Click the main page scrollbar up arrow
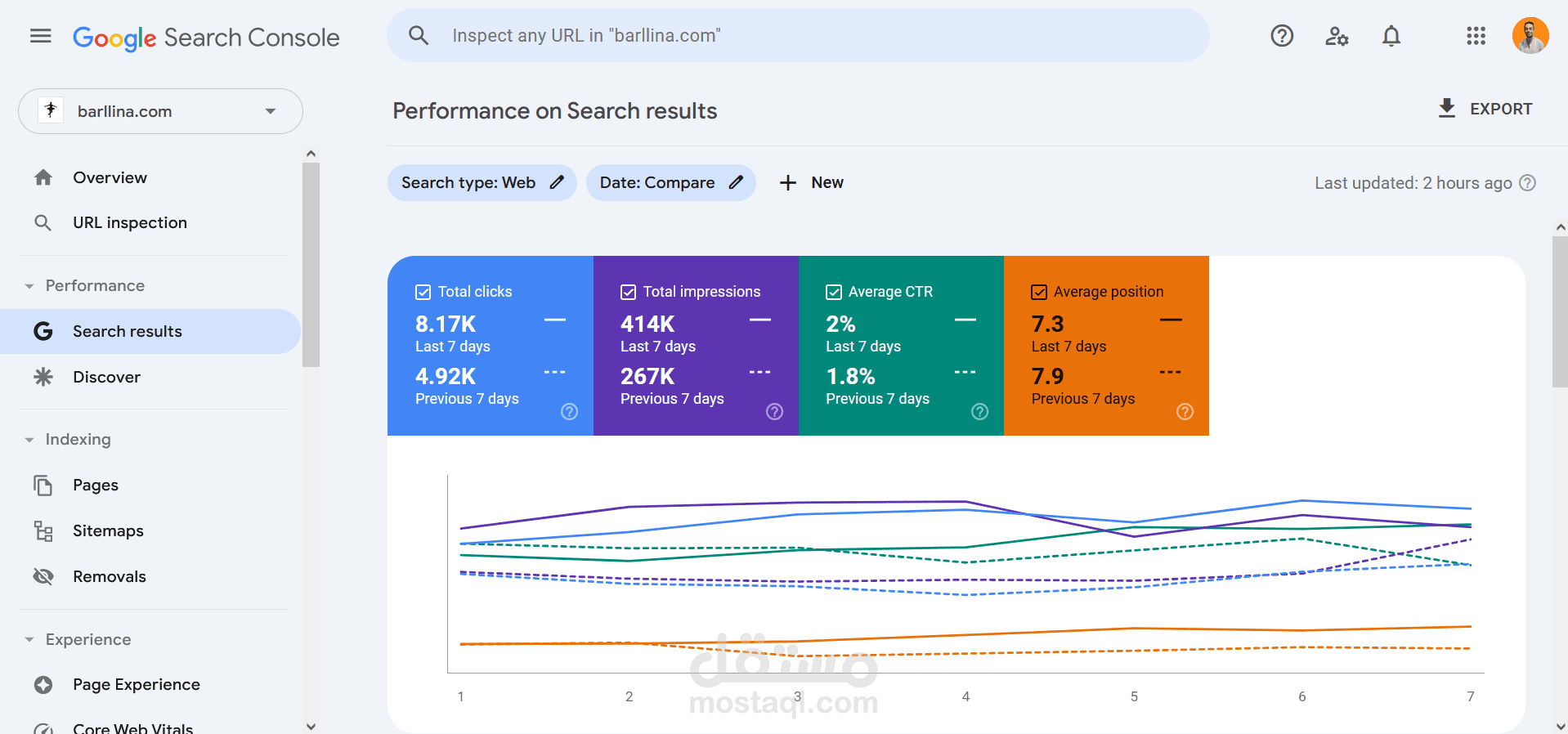This screenshot has width=1568, height=734. click(x=1561, y=227)
